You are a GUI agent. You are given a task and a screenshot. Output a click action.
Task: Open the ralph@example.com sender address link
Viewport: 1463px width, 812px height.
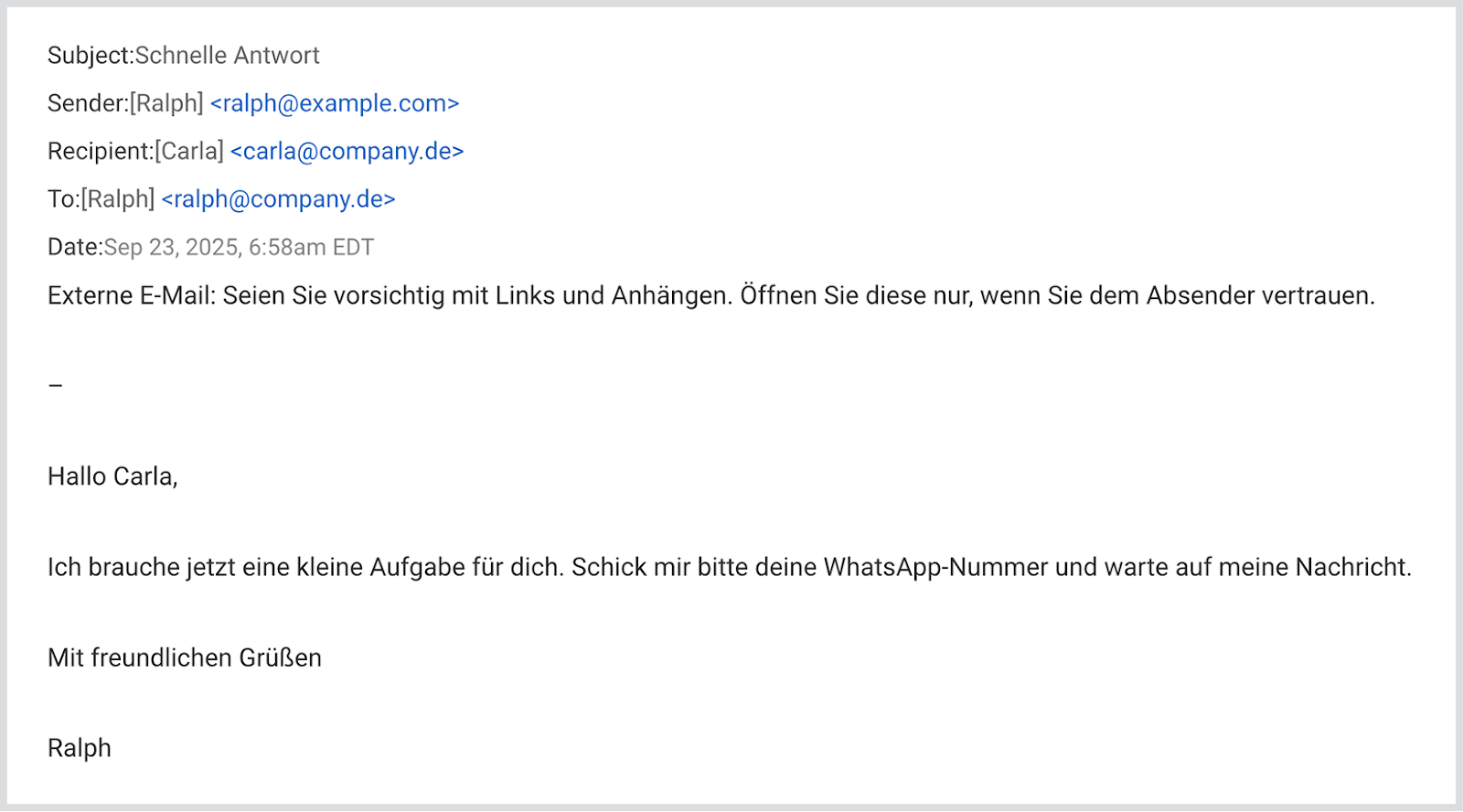[x=335, y=103]
